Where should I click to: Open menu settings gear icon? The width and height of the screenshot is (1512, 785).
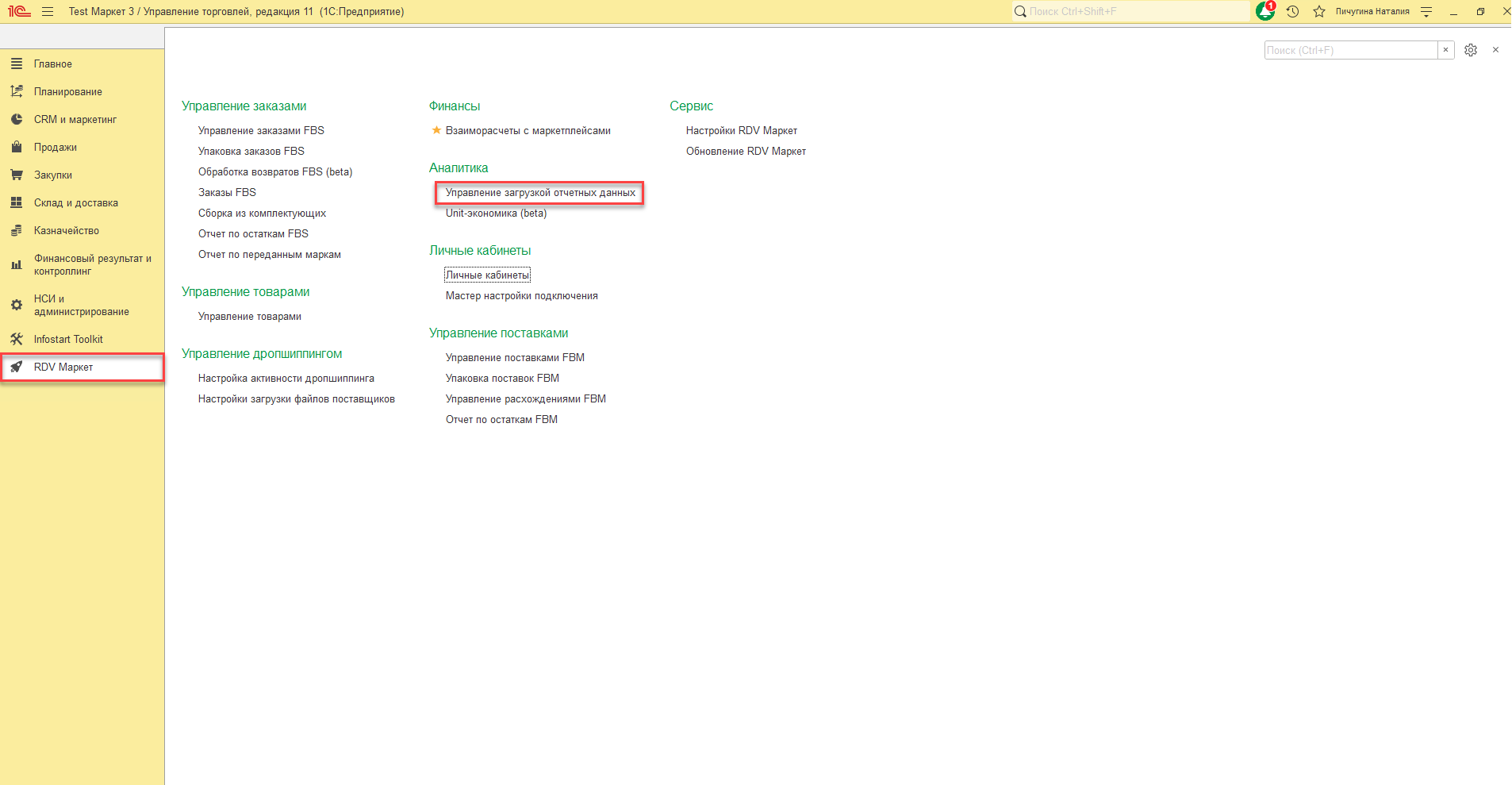1471,50
